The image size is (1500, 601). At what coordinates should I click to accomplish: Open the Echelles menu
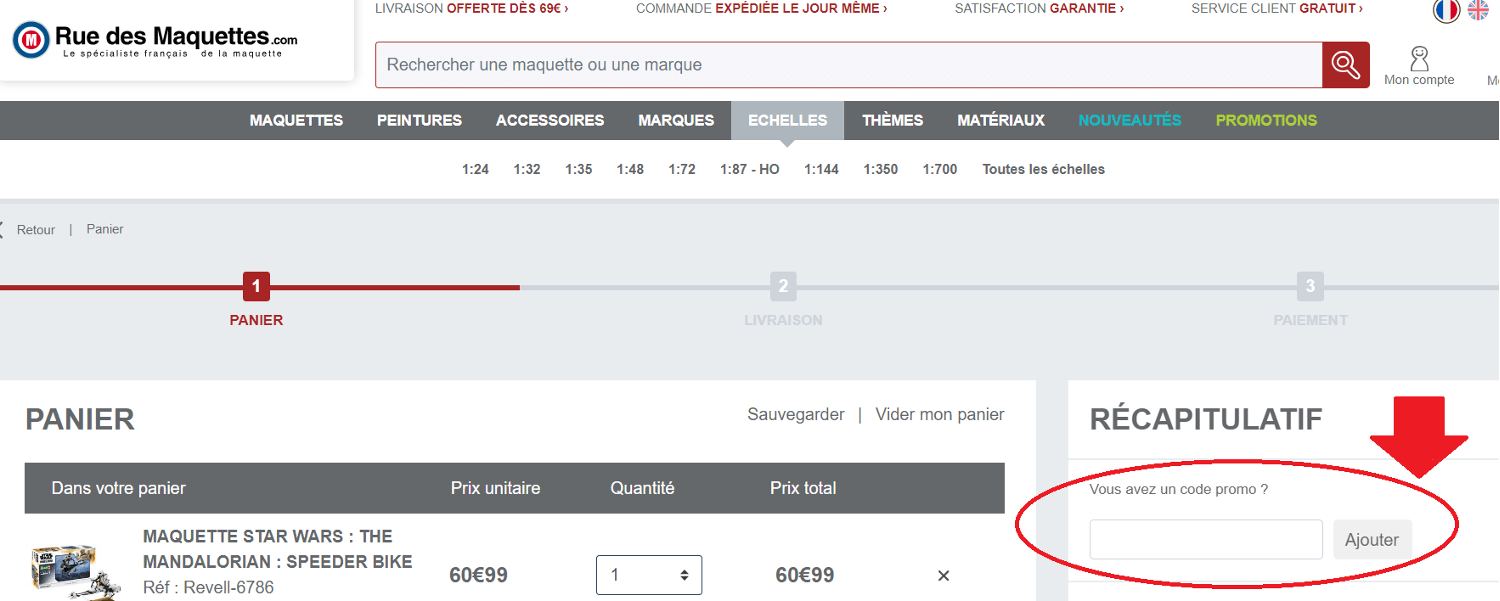pos(788,120)
